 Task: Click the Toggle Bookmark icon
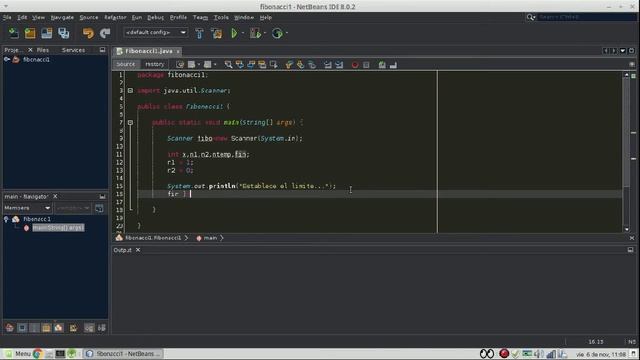(312, 64)
